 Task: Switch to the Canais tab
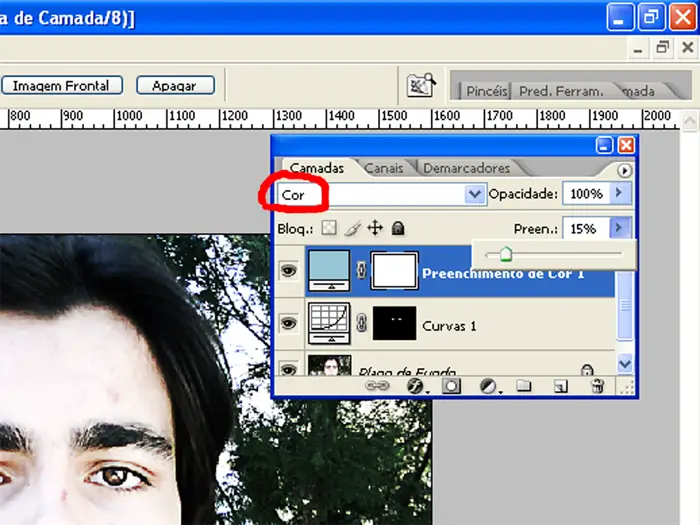click(384, 169)
